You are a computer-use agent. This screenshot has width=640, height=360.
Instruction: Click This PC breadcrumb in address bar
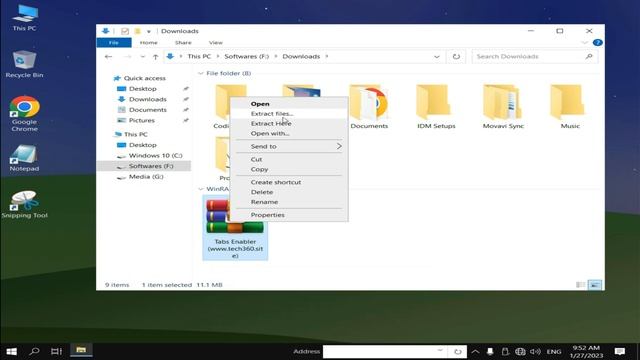click(x=199, y=57)
